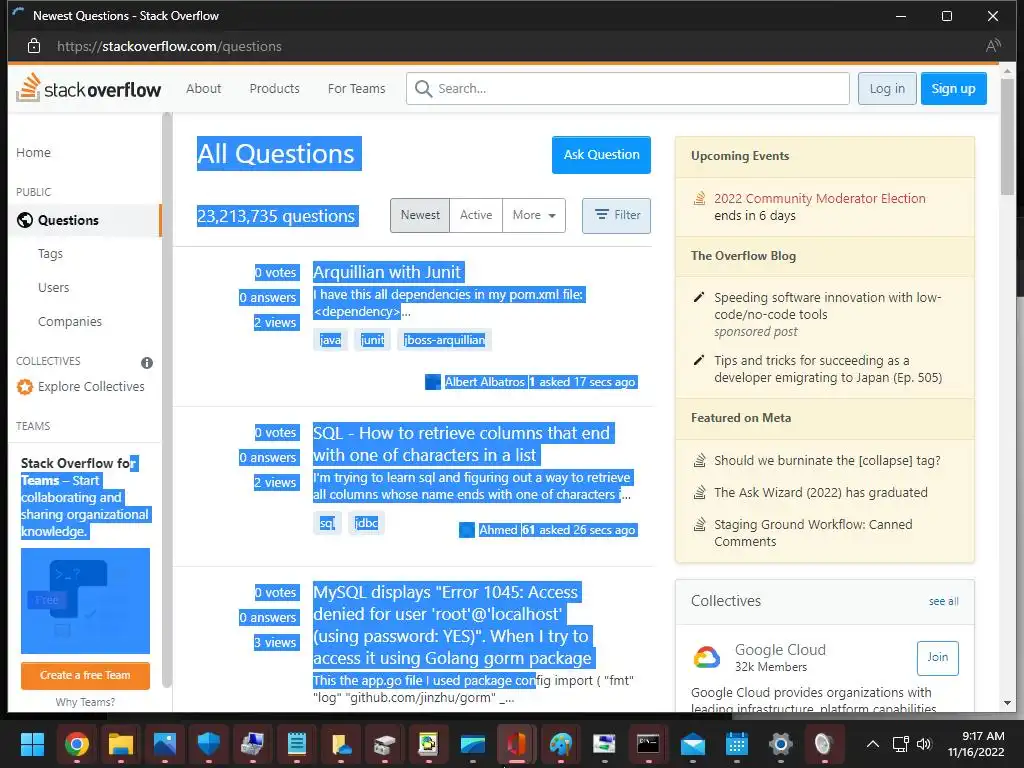Open 2022 Community Moderator Election link
Screen dimensions: 1024x768
point(820,199)
